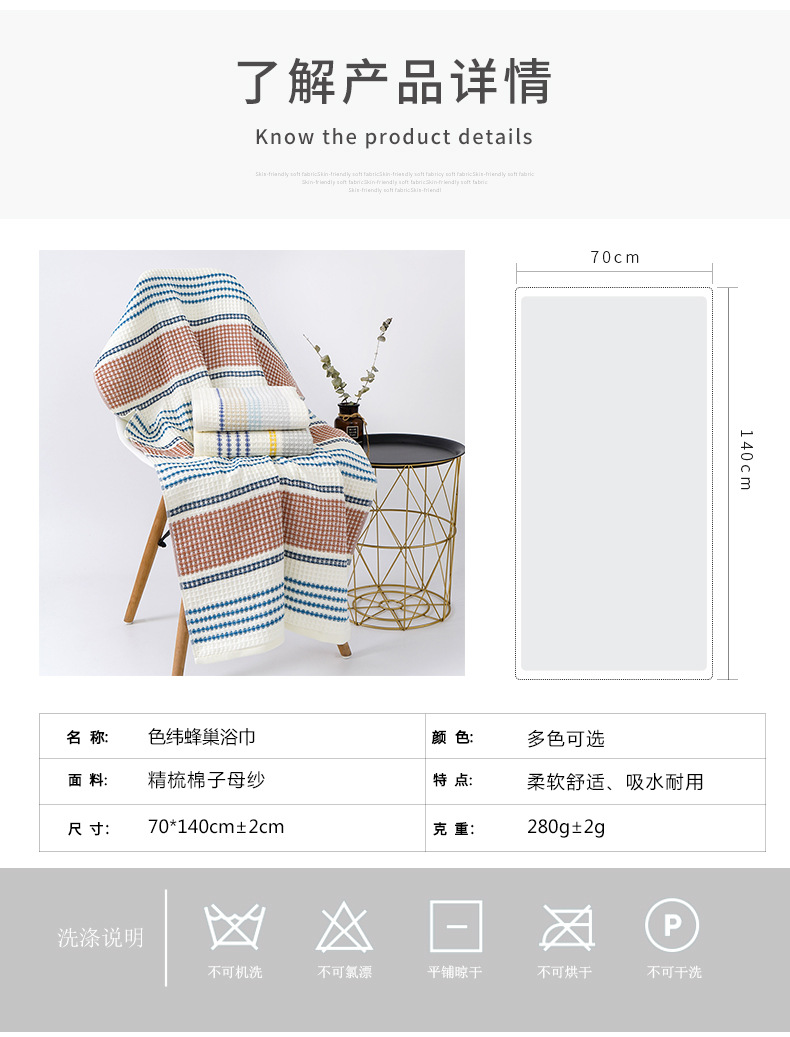Select the product name 色纬蜂巢浴巾

(x=202, y=737)
